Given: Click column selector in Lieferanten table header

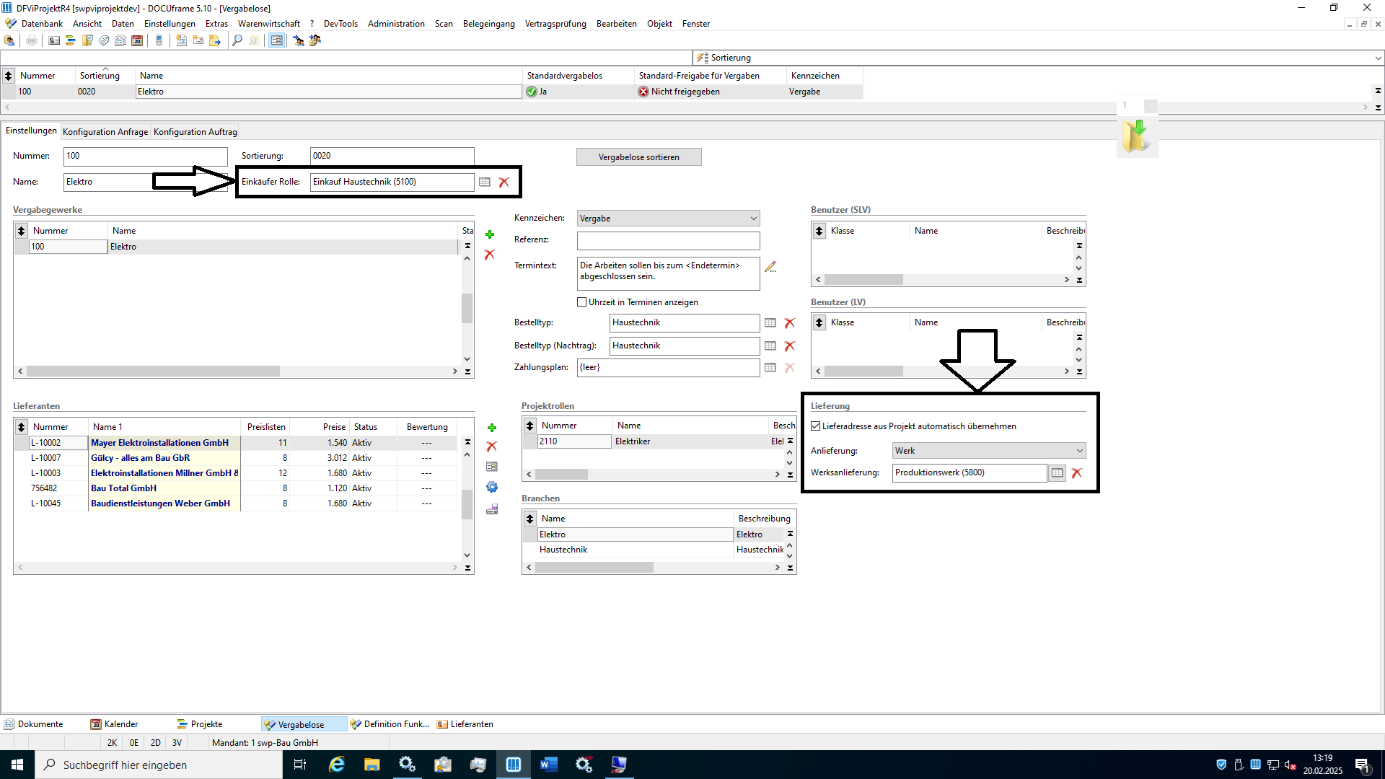Looking at the screenshot, I should pos(21,427).
